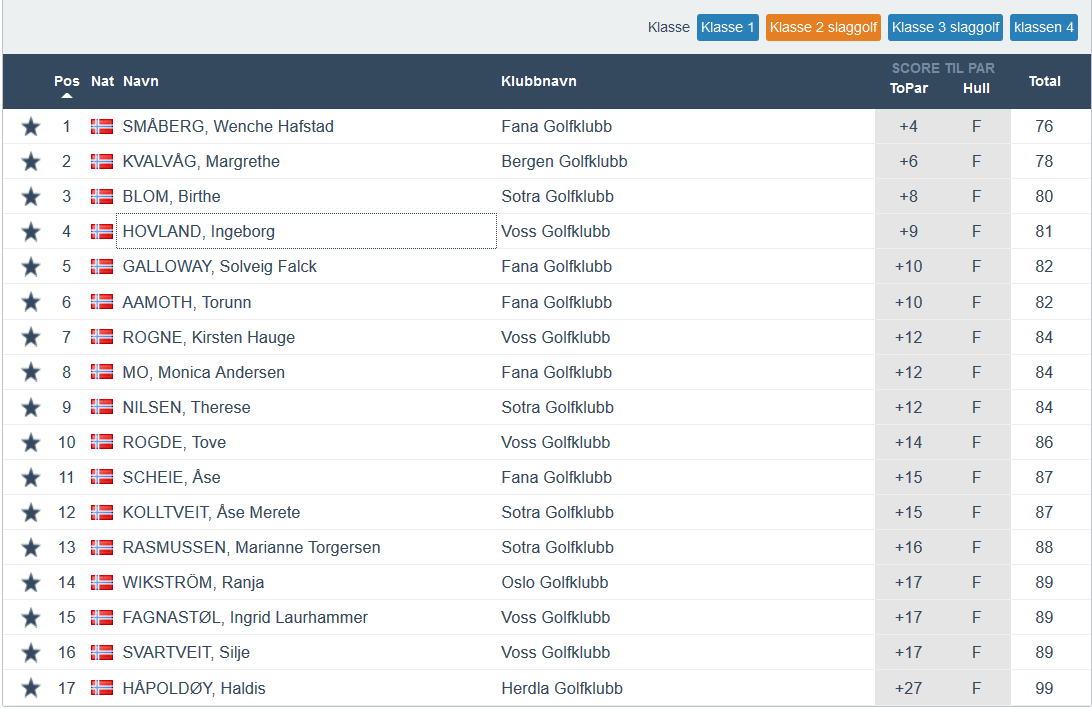Switch to the Klasse 1 tab
This screenshot has width=1092, height=710.
(x=728, y=27)
